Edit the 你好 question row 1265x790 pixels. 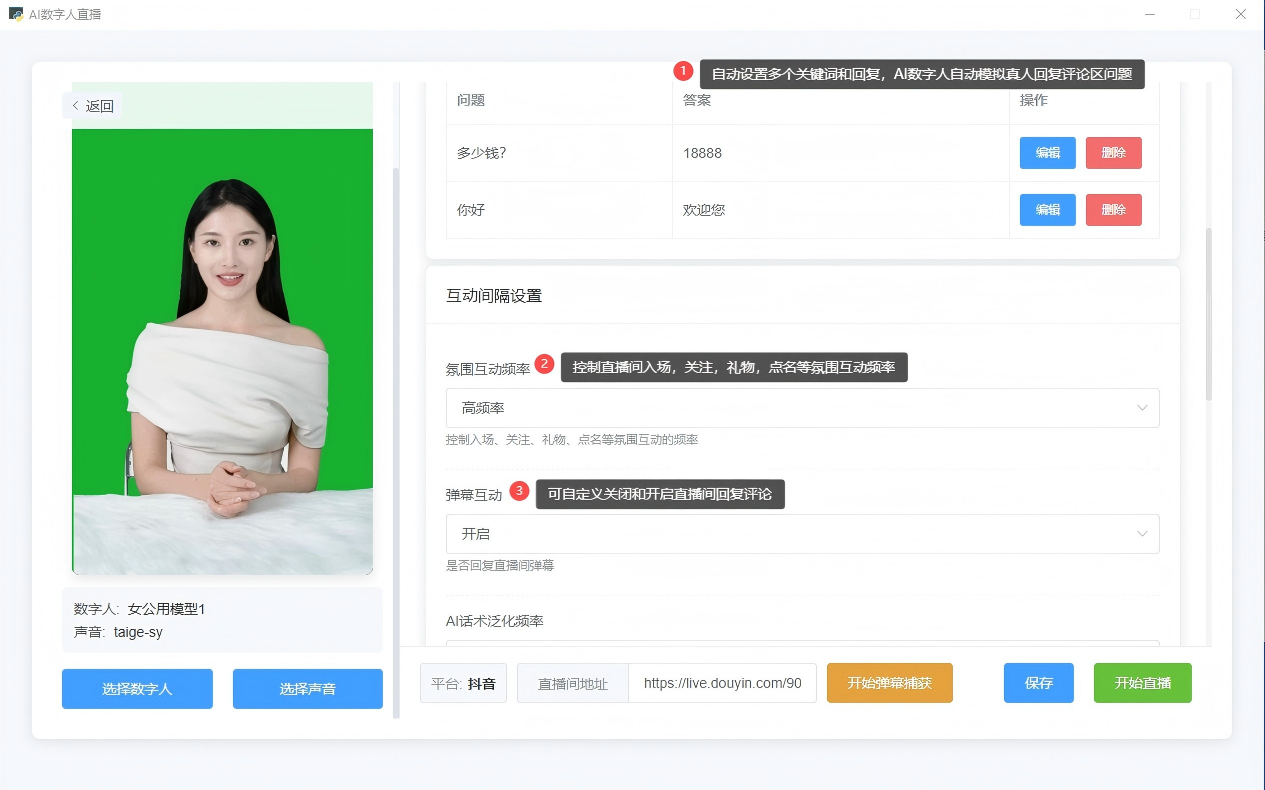coord(1048,210)
